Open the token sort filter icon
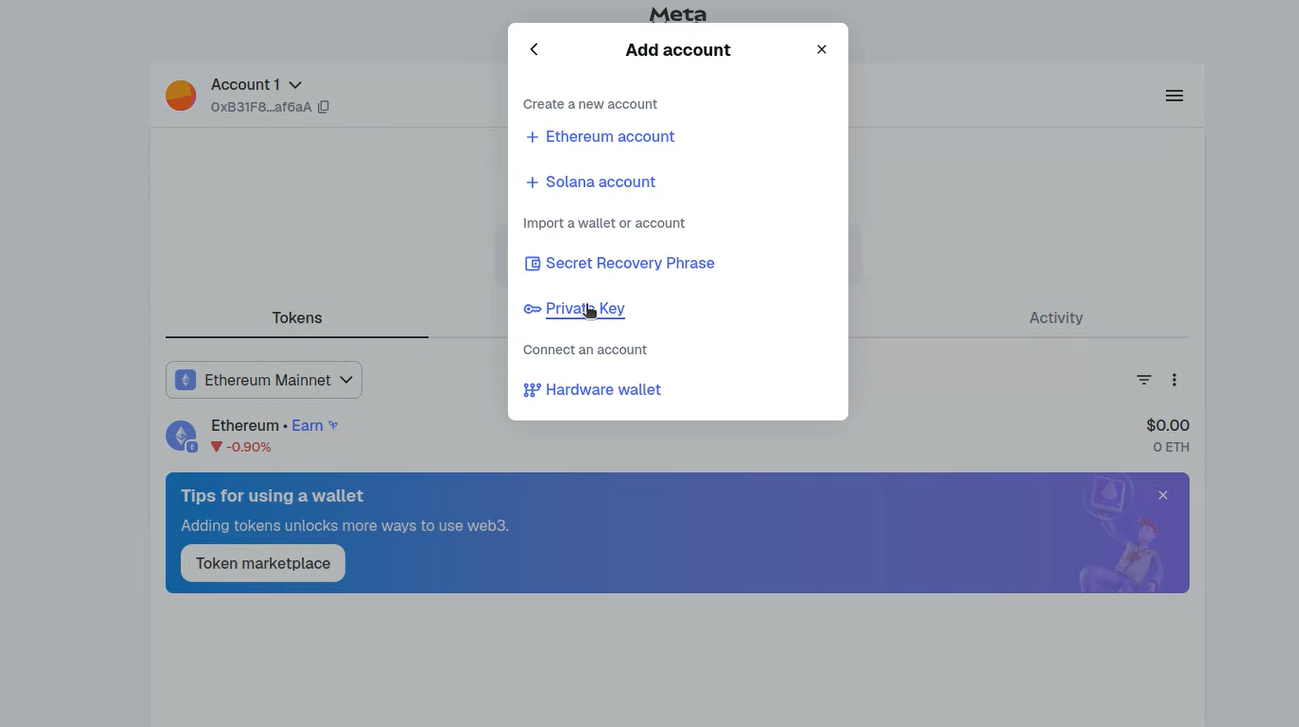 coord(1144,380)
